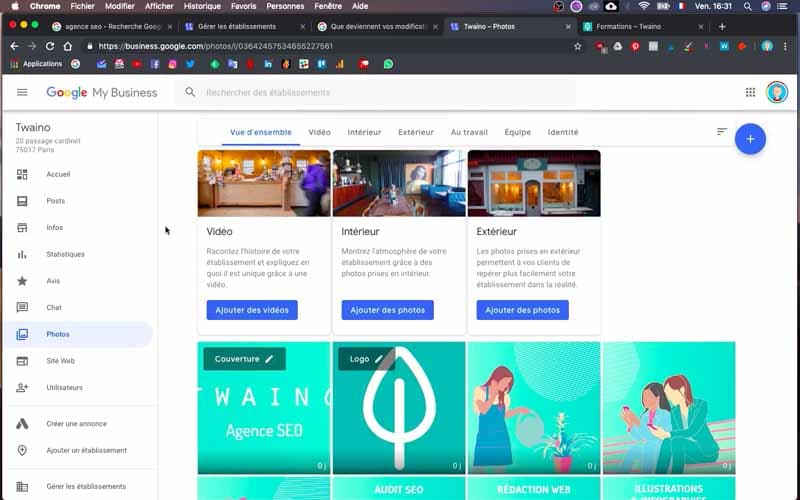Open the Site Web sidebar link
Image resolution: width=800 pixels, height=500 pixels.
60,361
